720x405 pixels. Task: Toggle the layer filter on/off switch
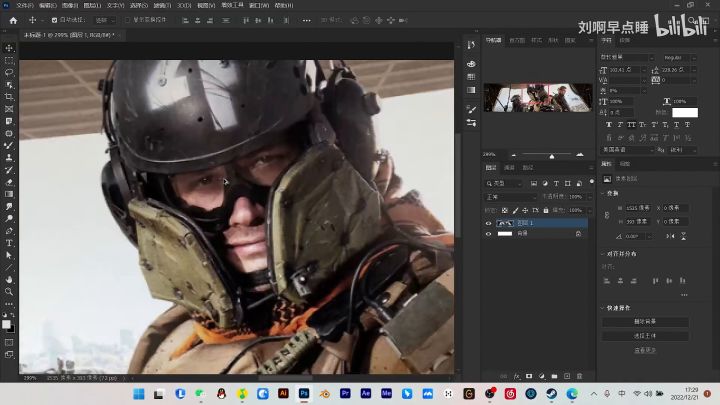(x=592, y=182)
